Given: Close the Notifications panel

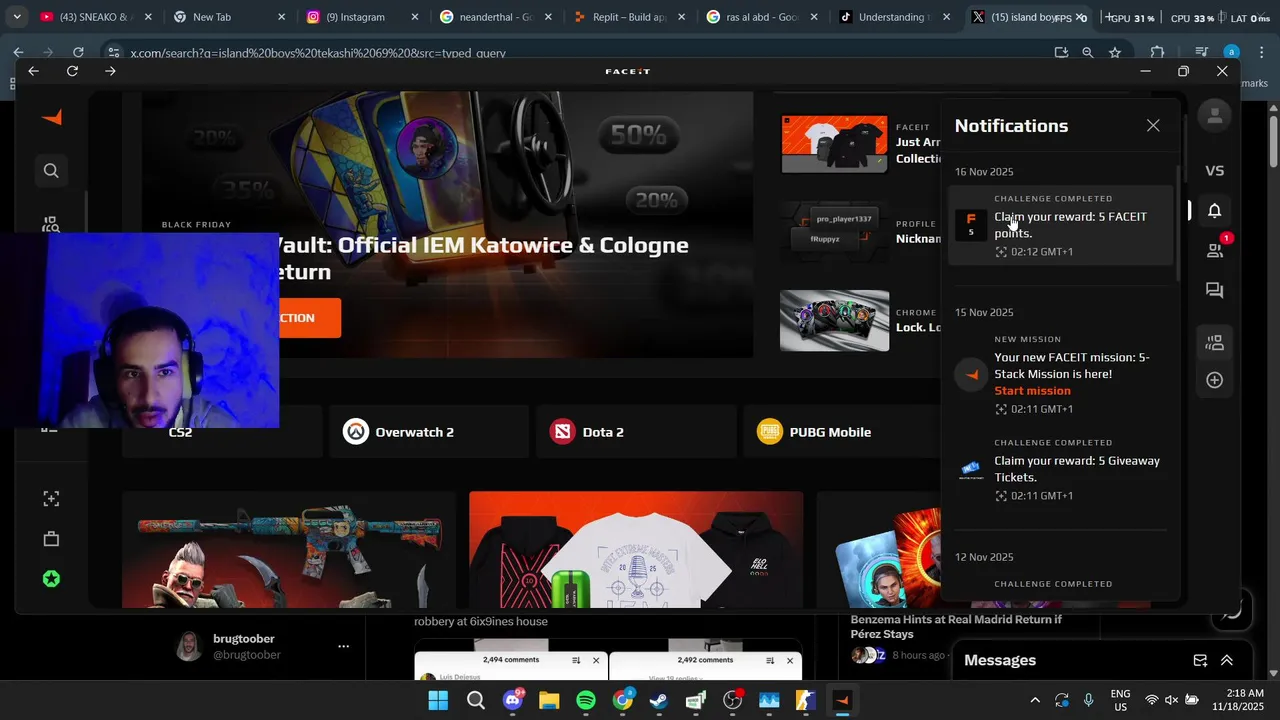Looking at the screenshot, I should 1153,125.
